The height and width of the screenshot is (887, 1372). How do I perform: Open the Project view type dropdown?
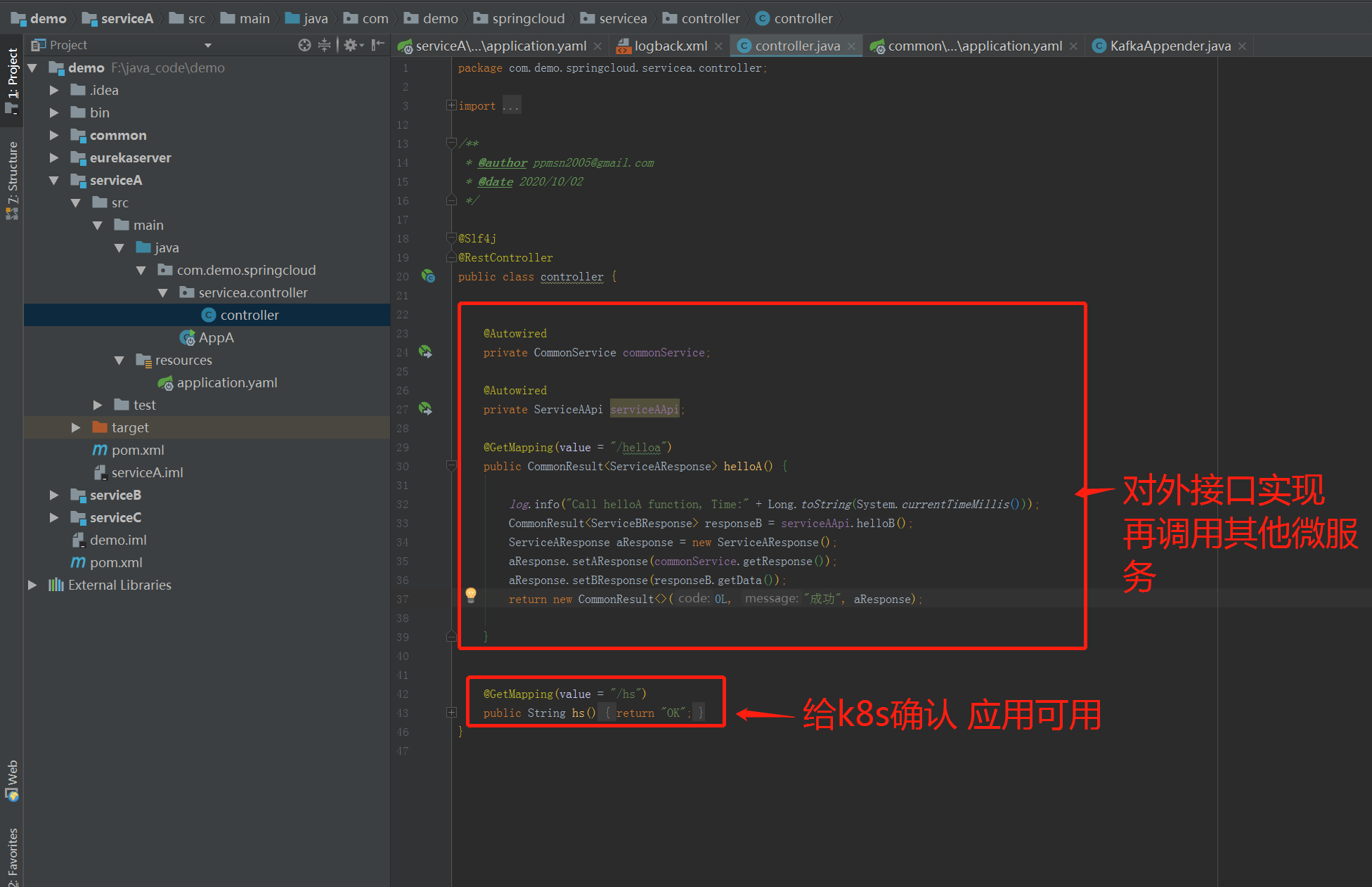[x=207, y=46]
